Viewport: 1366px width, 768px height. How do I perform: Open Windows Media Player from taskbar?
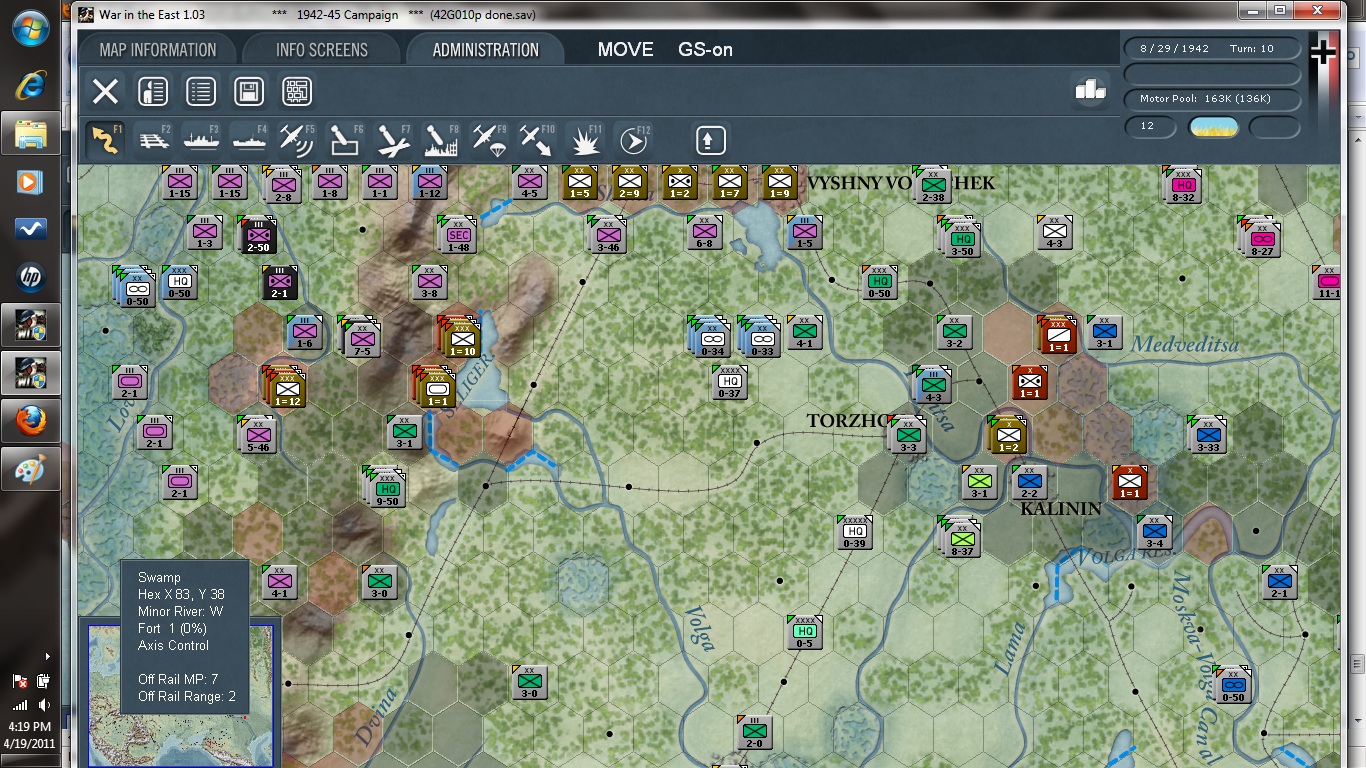31,181
